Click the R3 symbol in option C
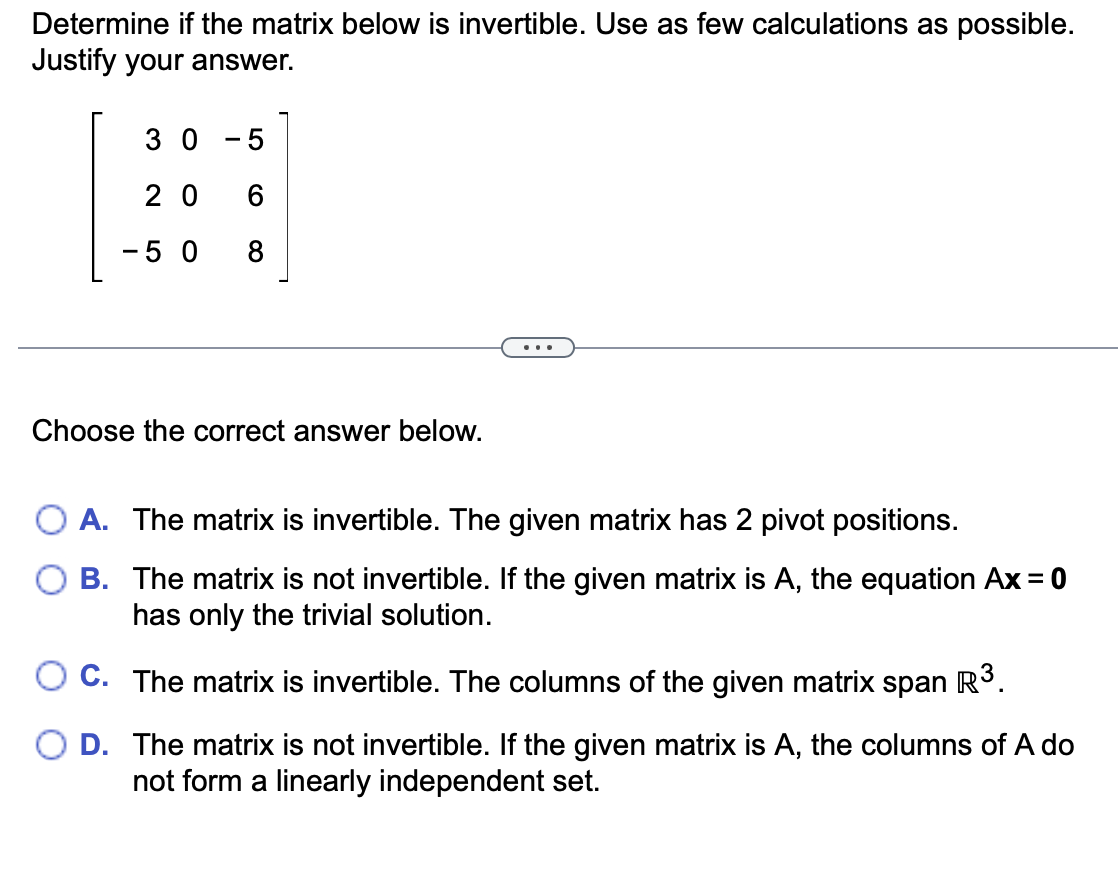The image size is (1118, 888). pos(972,679)
